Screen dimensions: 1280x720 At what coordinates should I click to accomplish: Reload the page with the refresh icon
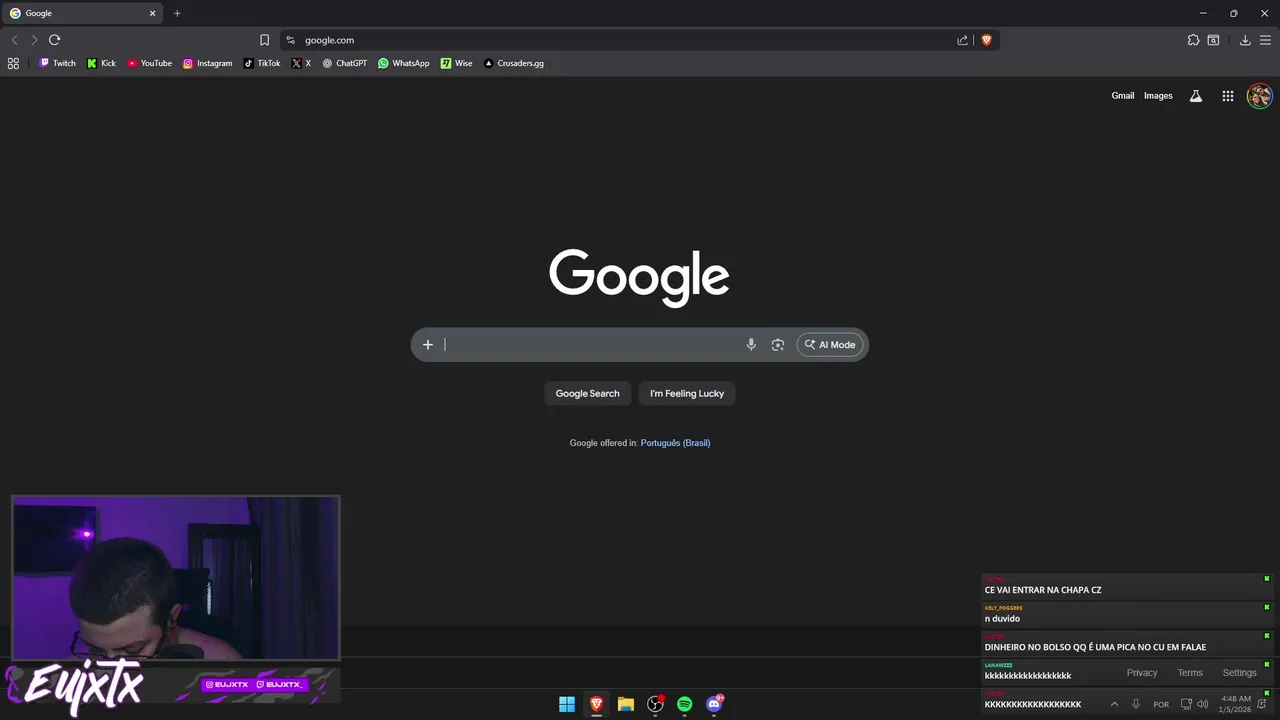coord(54,40)
